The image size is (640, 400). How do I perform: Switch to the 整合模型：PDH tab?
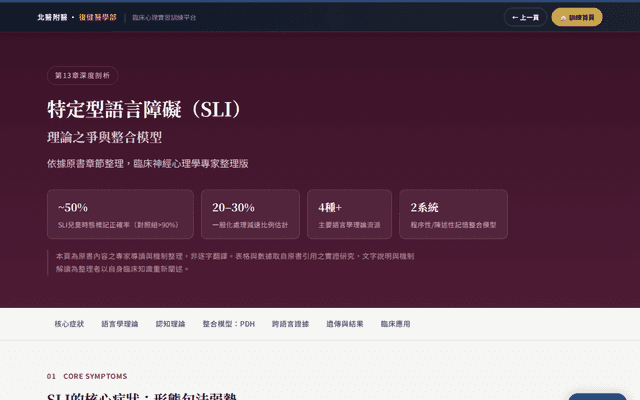click(x=229, y=324)
